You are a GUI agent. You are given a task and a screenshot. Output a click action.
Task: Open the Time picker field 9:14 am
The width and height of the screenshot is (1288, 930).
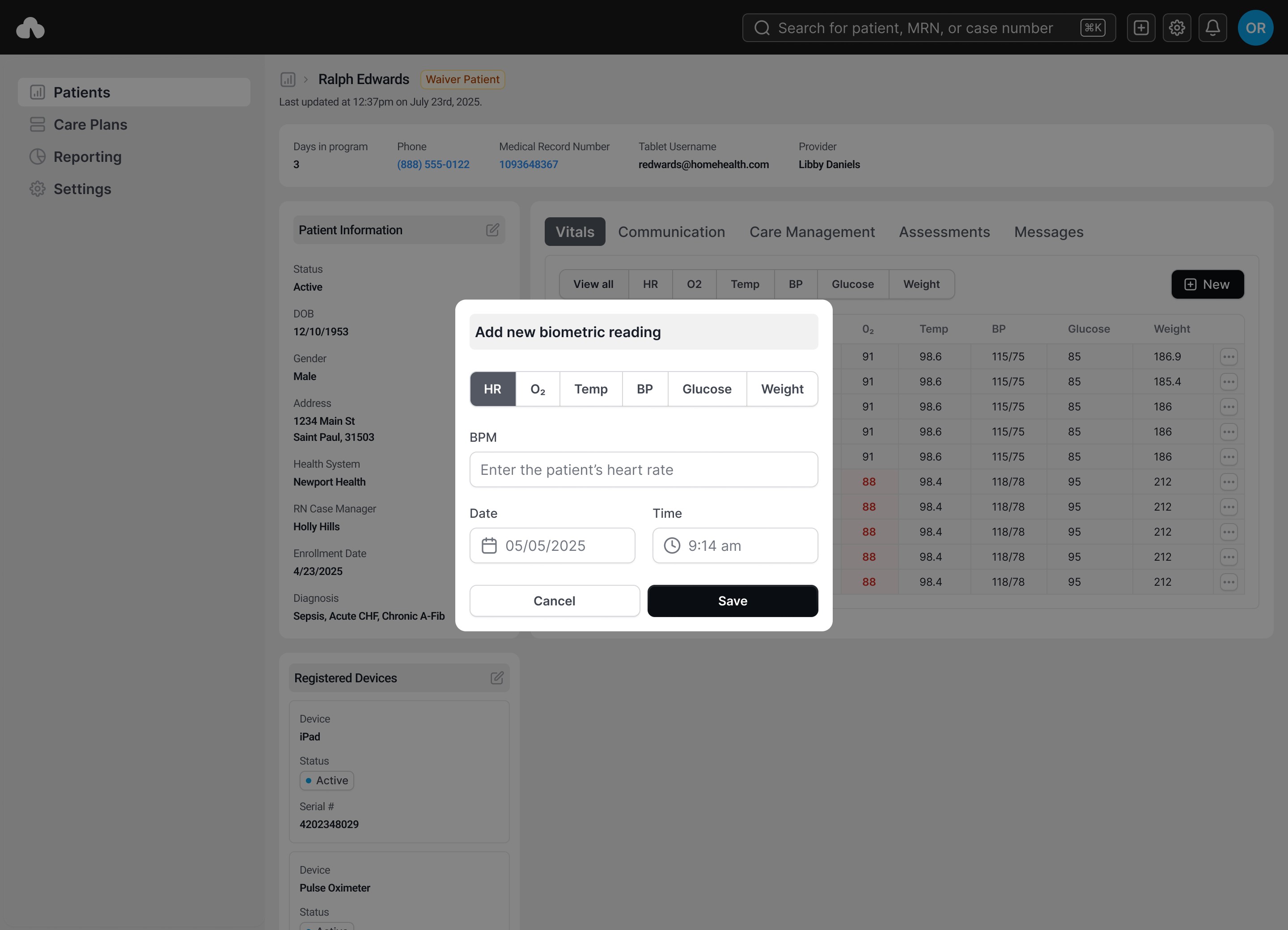735,545
